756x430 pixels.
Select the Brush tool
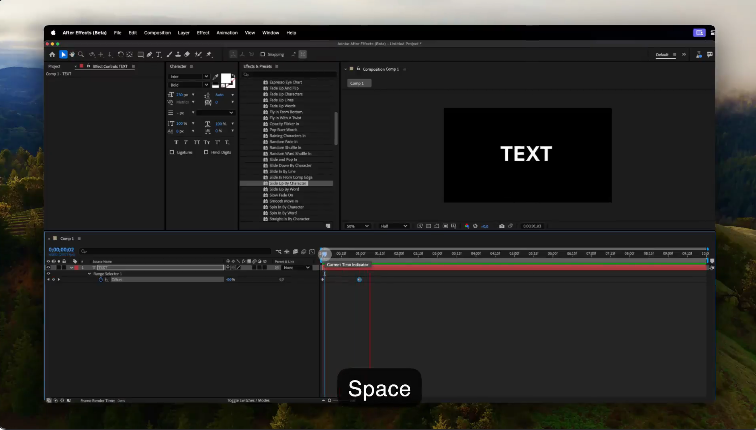click(x=169, y=54)
